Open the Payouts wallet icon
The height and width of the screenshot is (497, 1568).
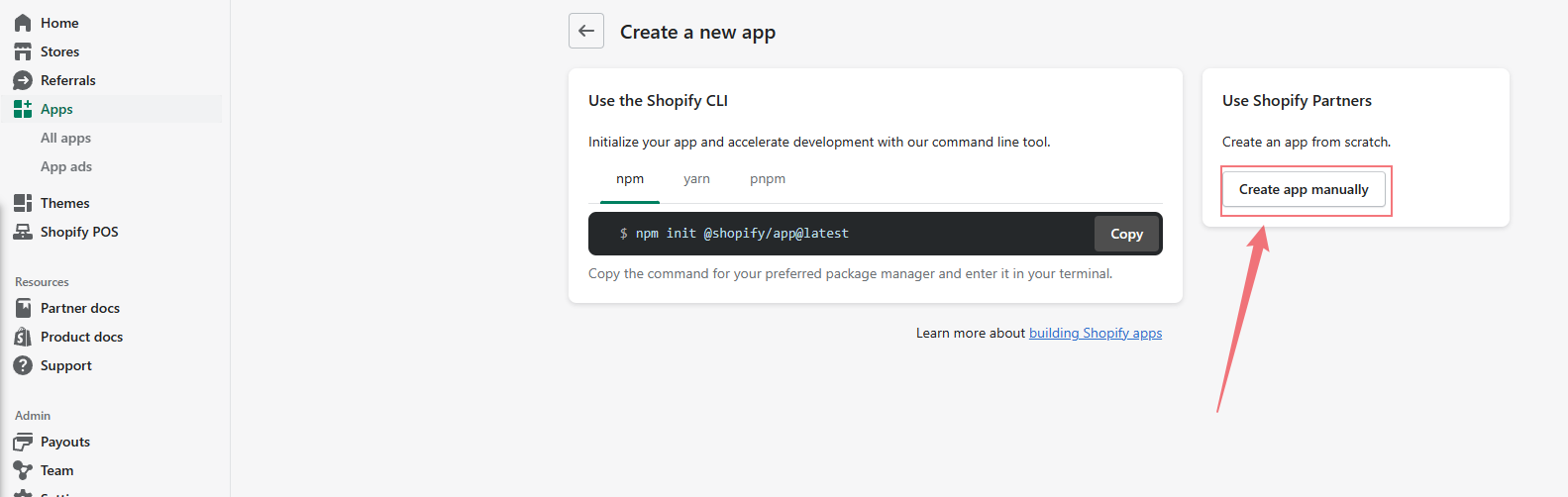23,442
